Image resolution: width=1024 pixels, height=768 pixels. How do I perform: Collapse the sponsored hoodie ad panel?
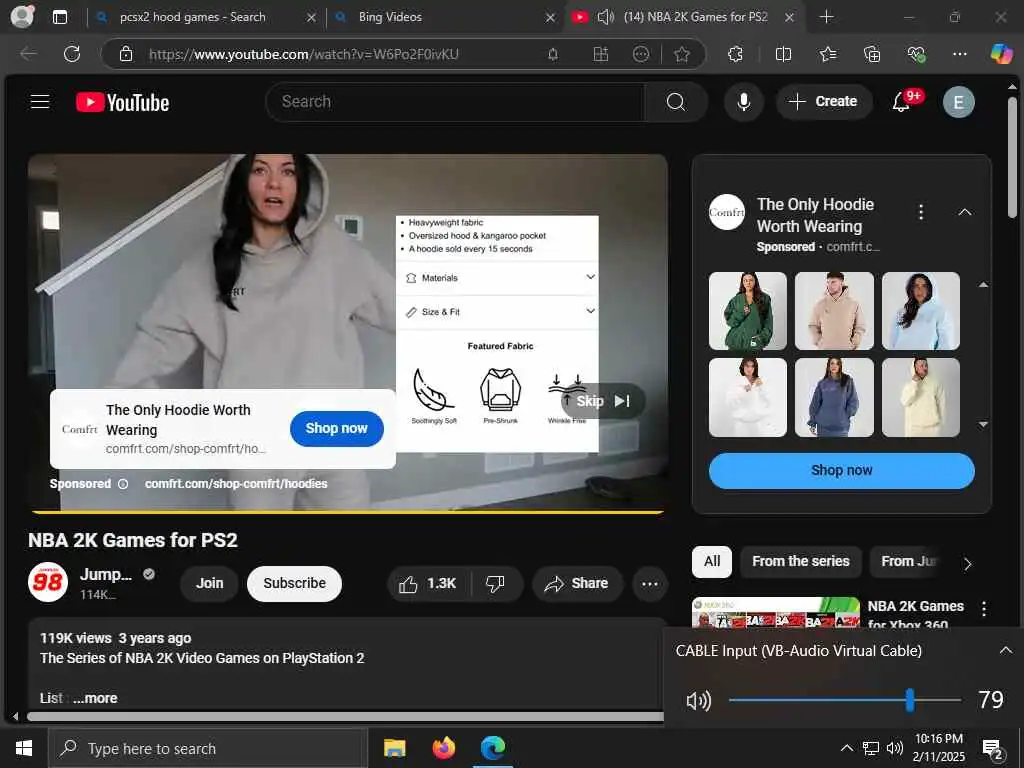[x=965, y=212]
